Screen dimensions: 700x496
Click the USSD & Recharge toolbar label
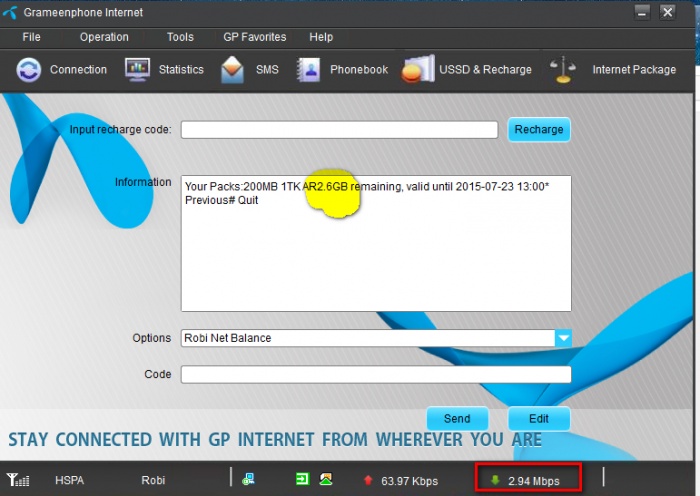click(486, 70)
